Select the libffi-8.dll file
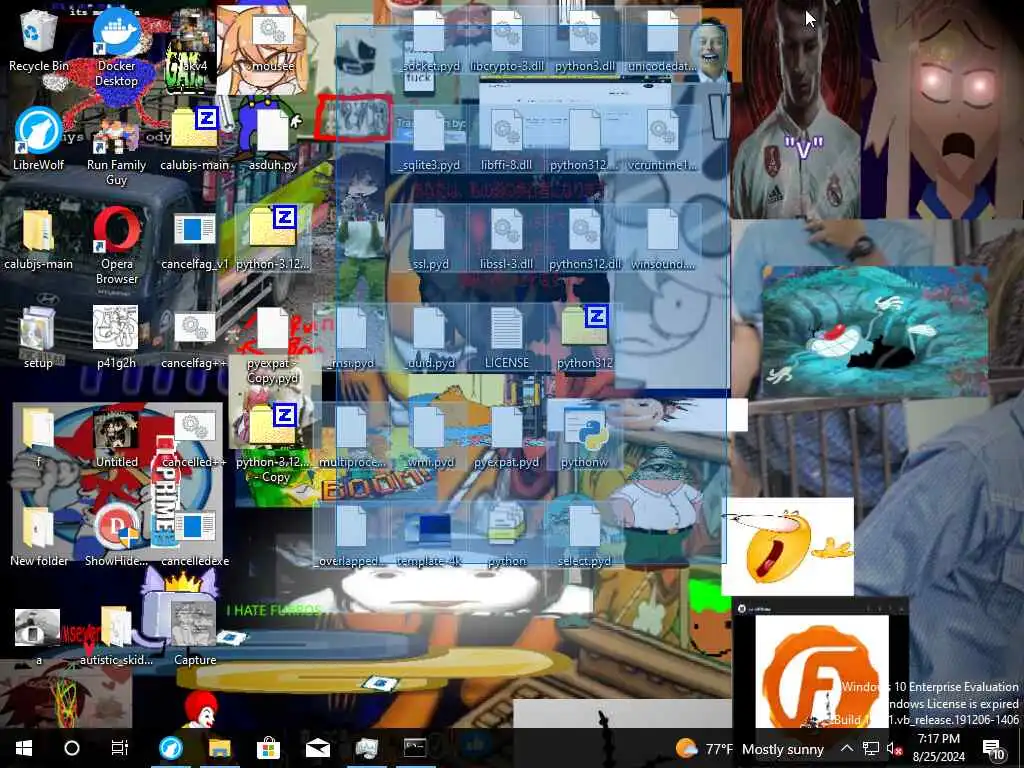This screenshot has width=1024, height=768. pos(507,140)
